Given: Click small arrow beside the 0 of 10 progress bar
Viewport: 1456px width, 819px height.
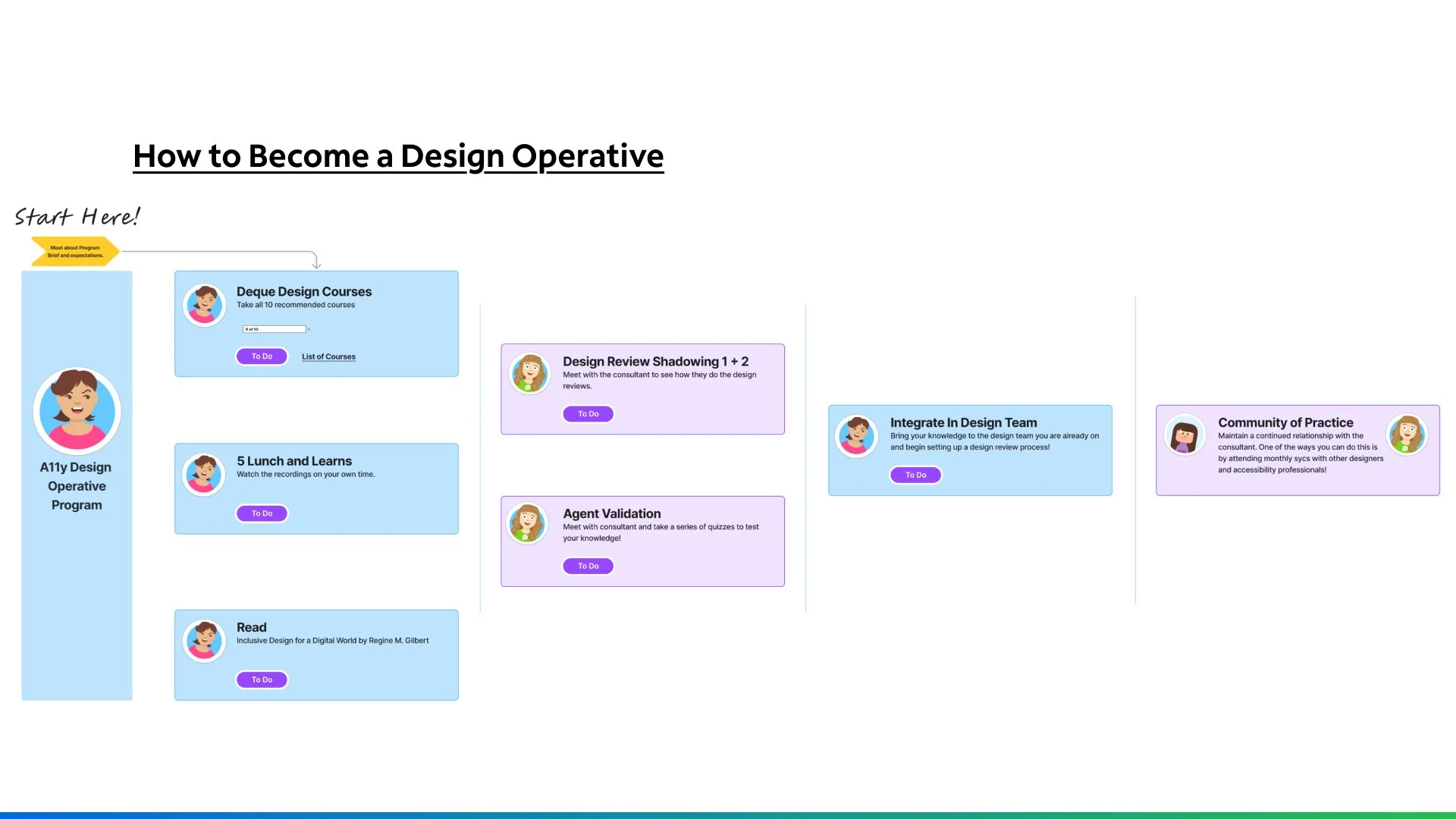Looking at the screenshot, I should coord(309,329).
